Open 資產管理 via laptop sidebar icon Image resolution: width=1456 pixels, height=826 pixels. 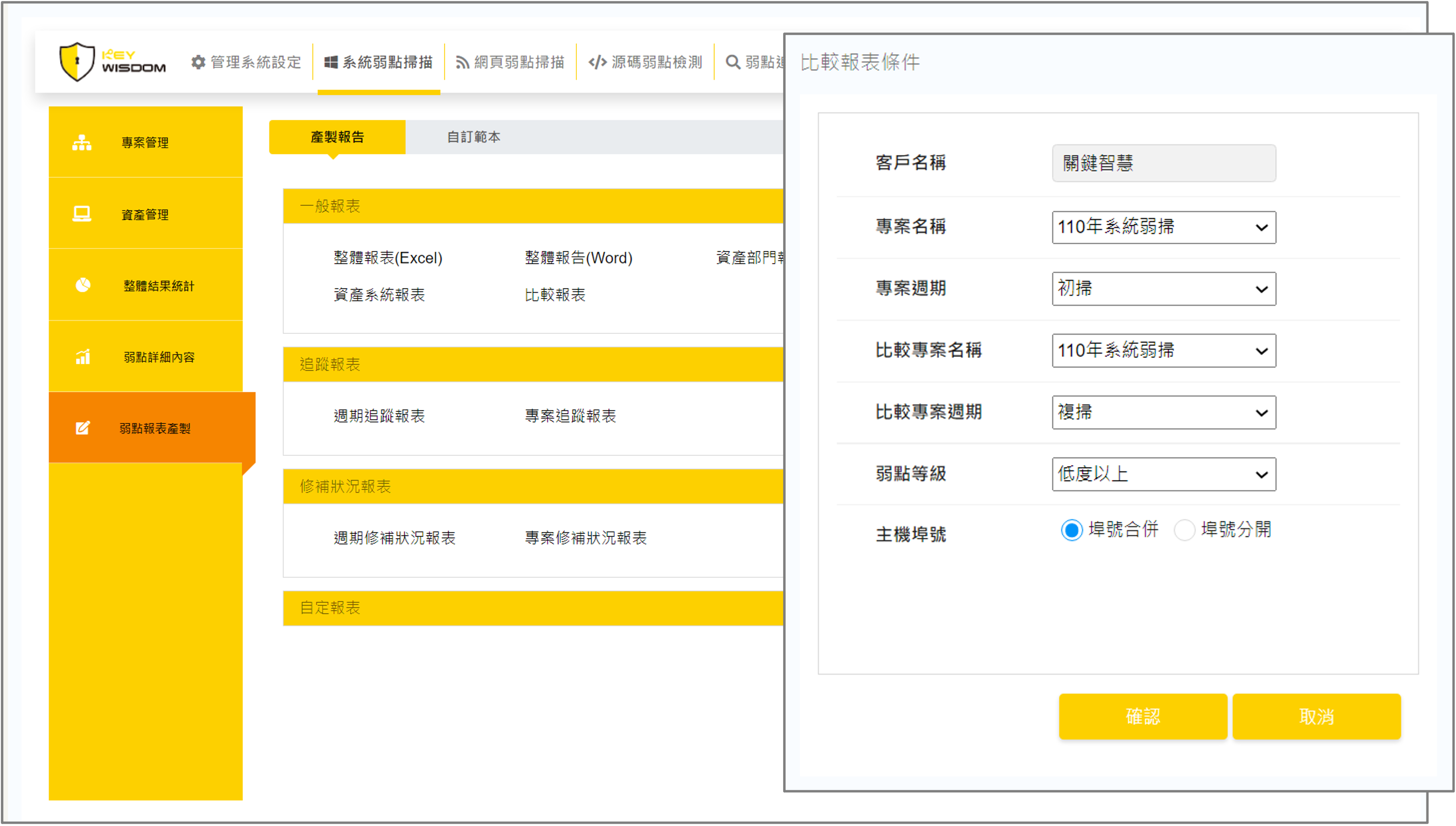pyautogui.click(x=82, y=214)
